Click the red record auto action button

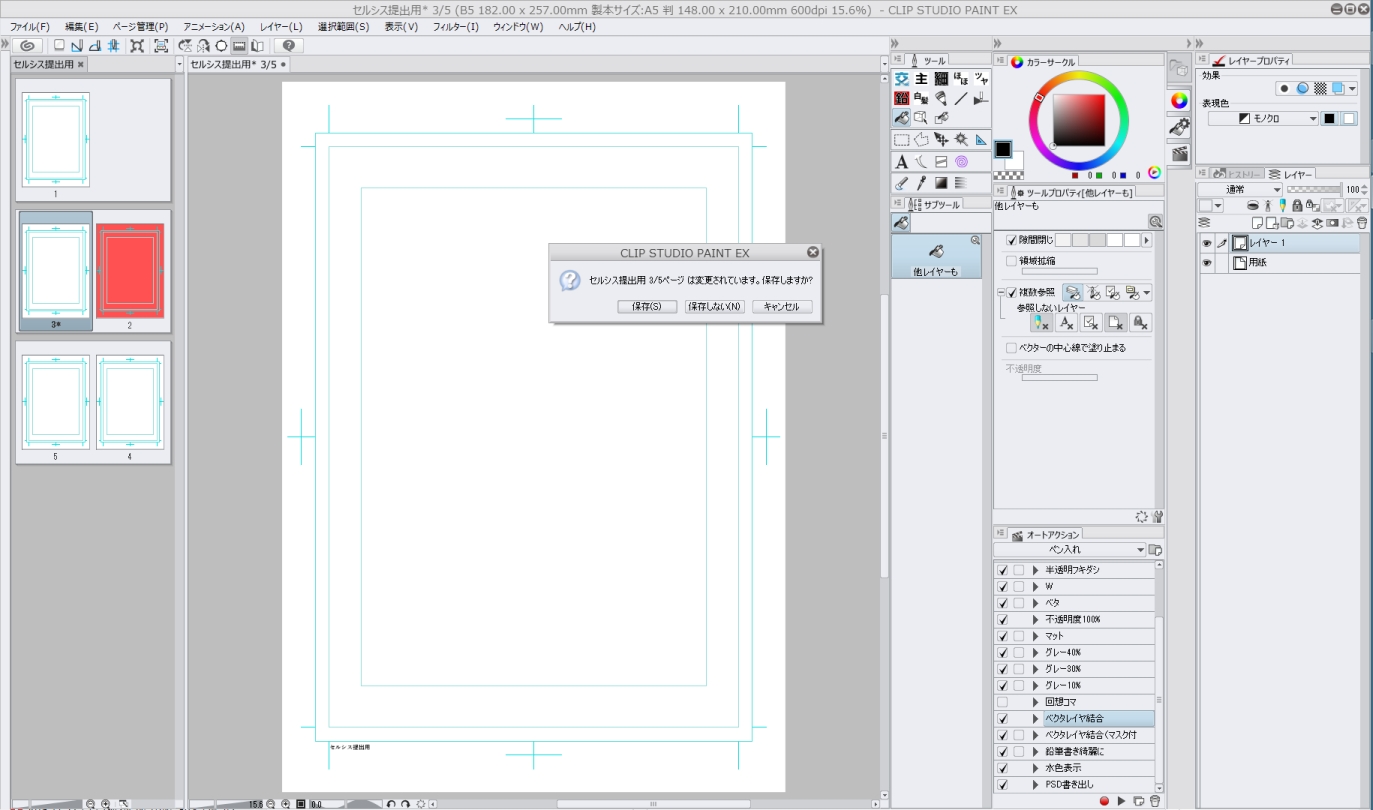[1104, 801]
